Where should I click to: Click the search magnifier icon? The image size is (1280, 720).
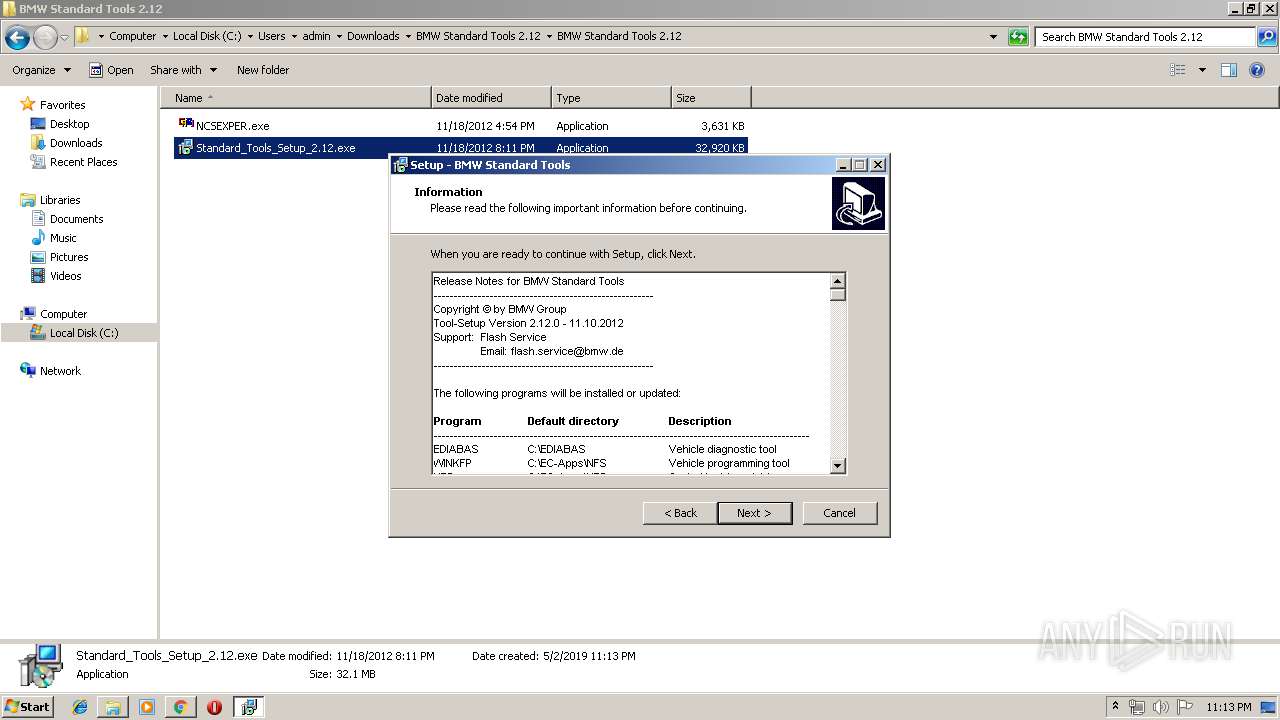[x=1266, y=37]
